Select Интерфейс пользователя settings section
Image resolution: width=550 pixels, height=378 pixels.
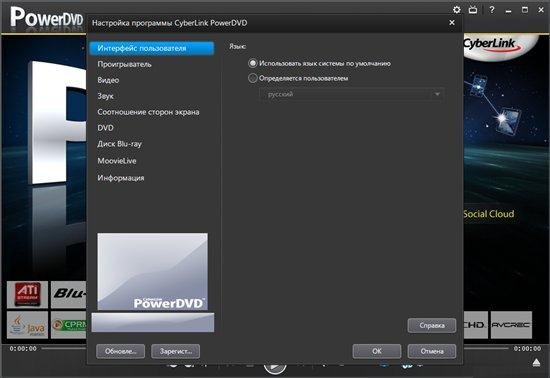coord(152,48)
